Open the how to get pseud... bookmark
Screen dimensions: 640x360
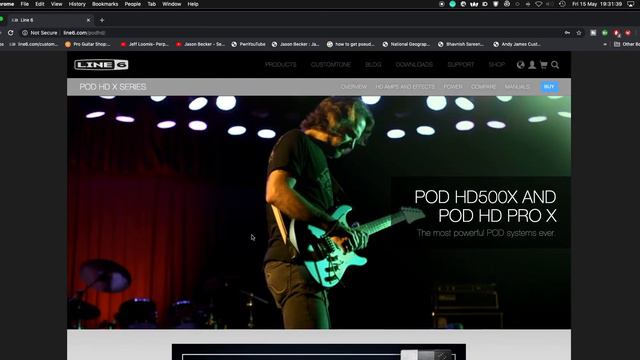(x=351, y=44)
